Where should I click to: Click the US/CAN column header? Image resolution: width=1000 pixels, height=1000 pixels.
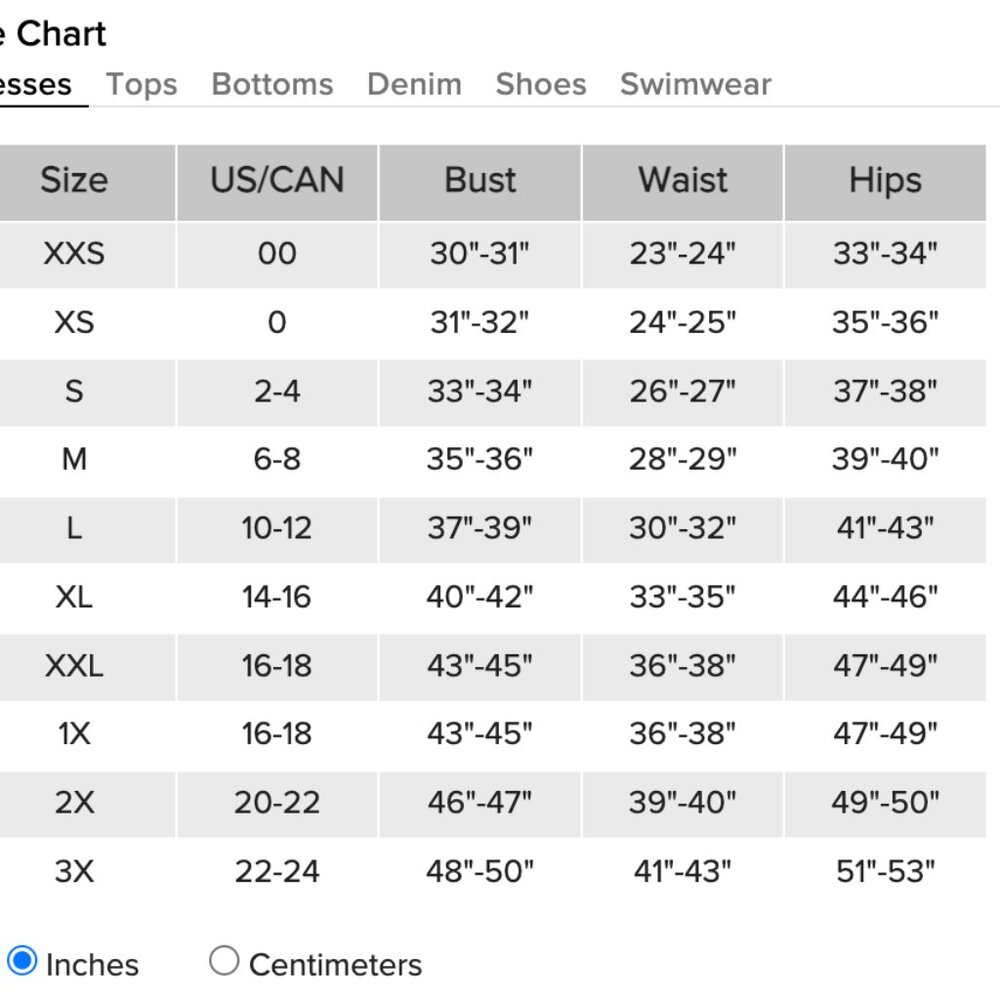tap(277, 181)
